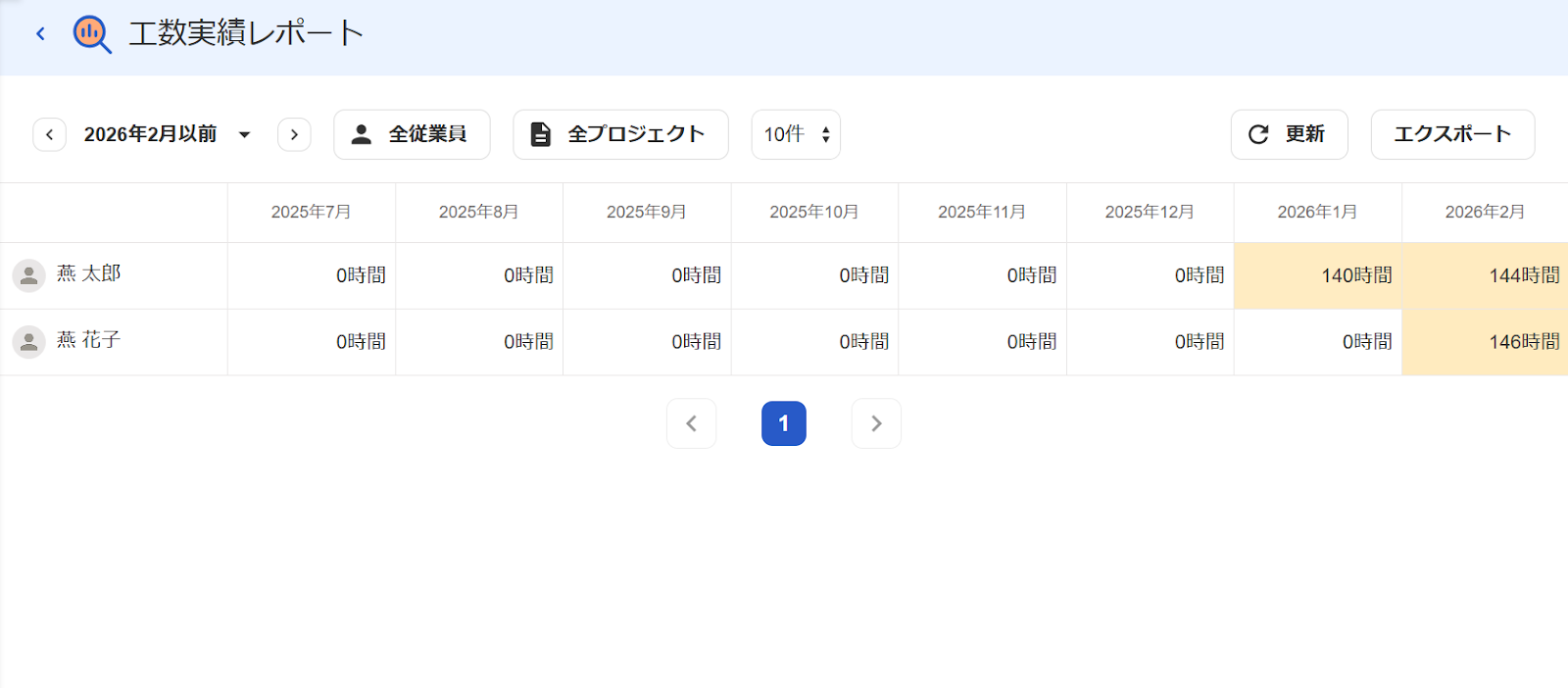Image resolution: width=1568 pixels, height=688 pixels.
Task: Click the 2026年1月 column header
Action: click(1318, 212)
